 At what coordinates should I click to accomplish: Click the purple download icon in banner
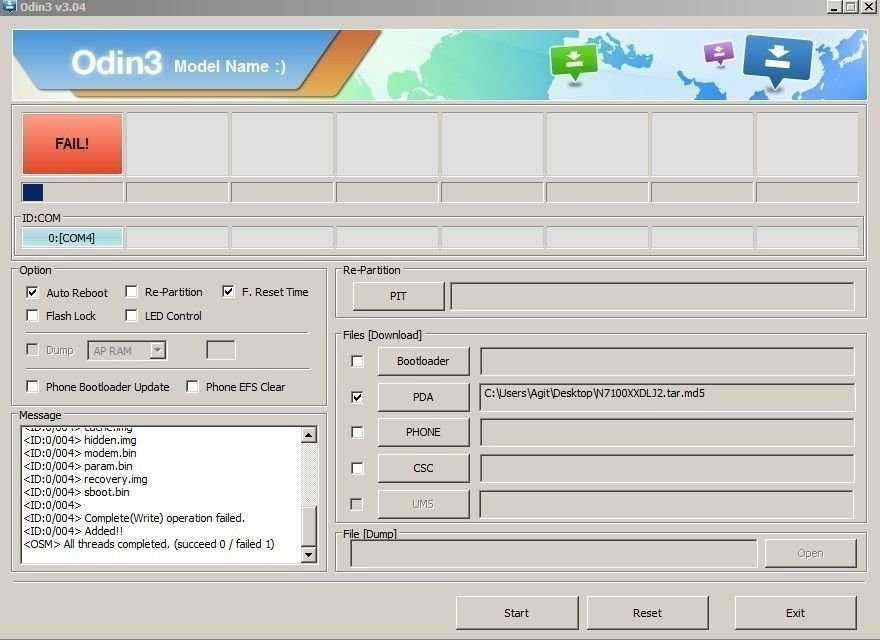pos(719,54)
